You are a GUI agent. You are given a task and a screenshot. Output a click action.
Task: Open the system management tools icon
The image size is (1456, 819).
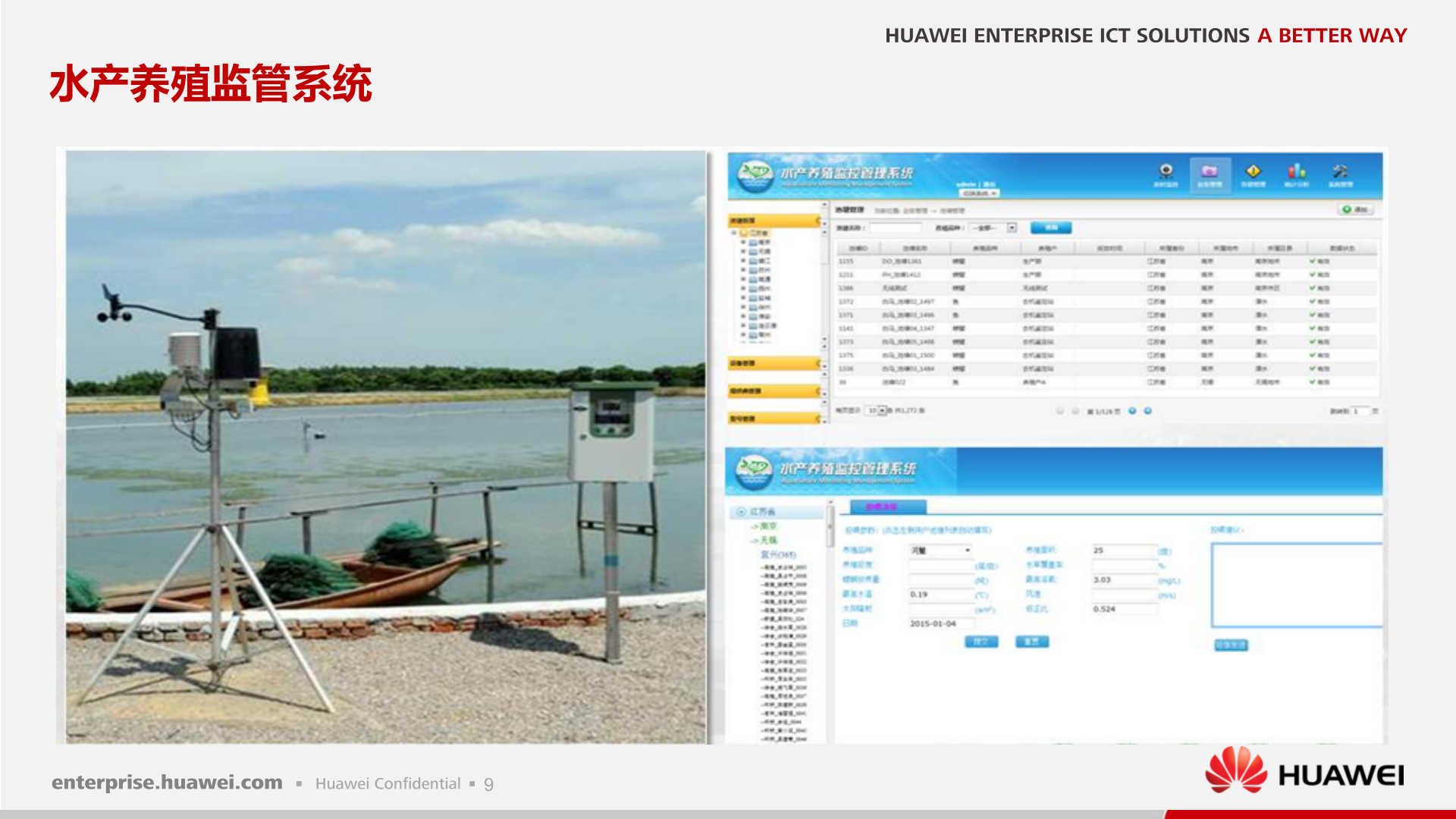pyautogui.click(x=1341, y=171)
